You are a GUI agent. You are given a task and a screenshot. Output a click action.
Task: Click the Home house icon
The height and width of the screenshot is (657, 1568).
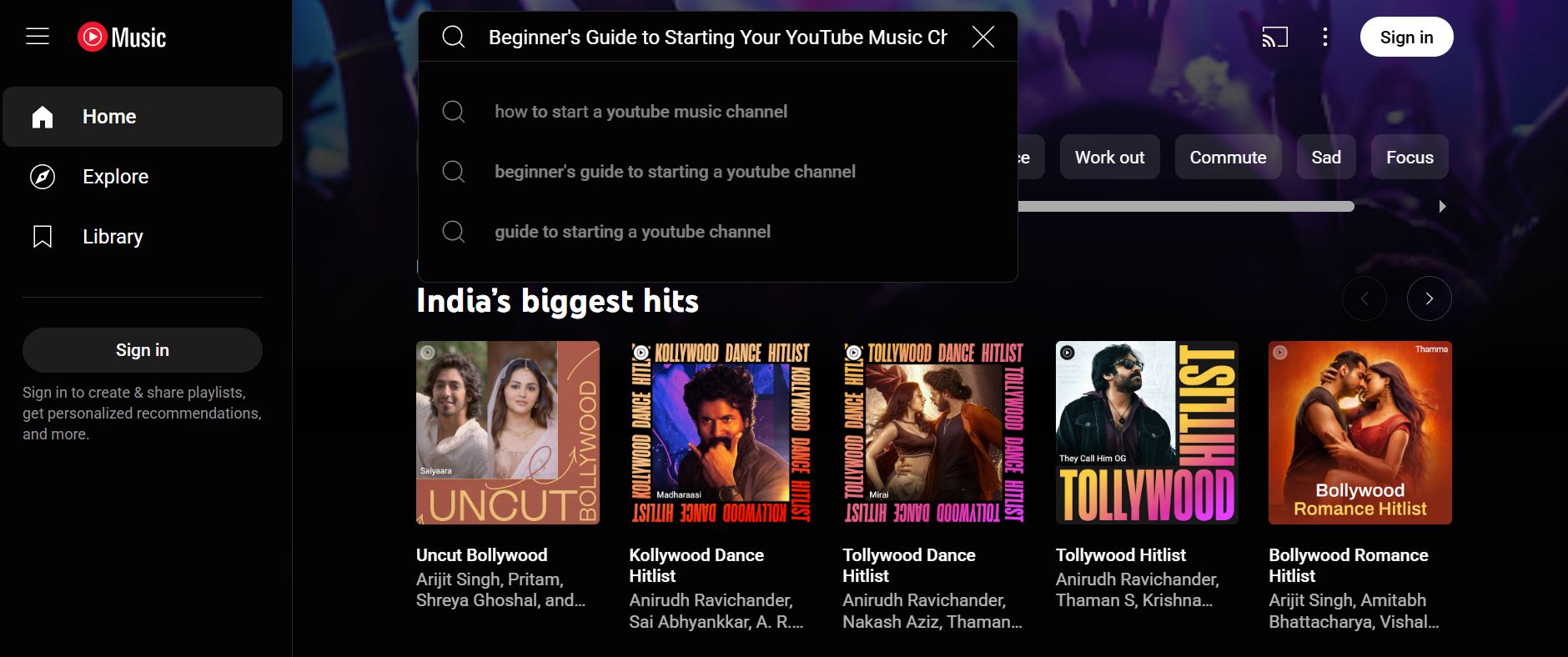[x=43, y=117]
